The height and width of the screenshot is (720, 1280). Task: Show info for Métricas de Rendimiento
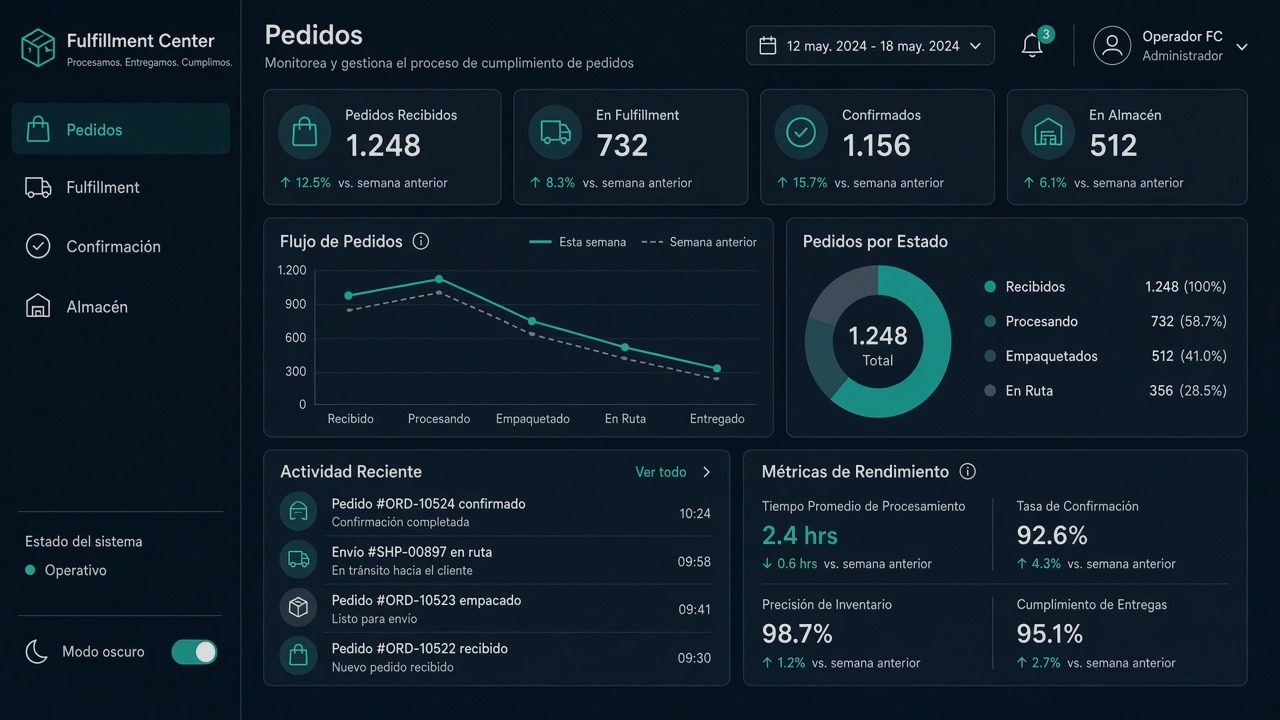point(967,471)
